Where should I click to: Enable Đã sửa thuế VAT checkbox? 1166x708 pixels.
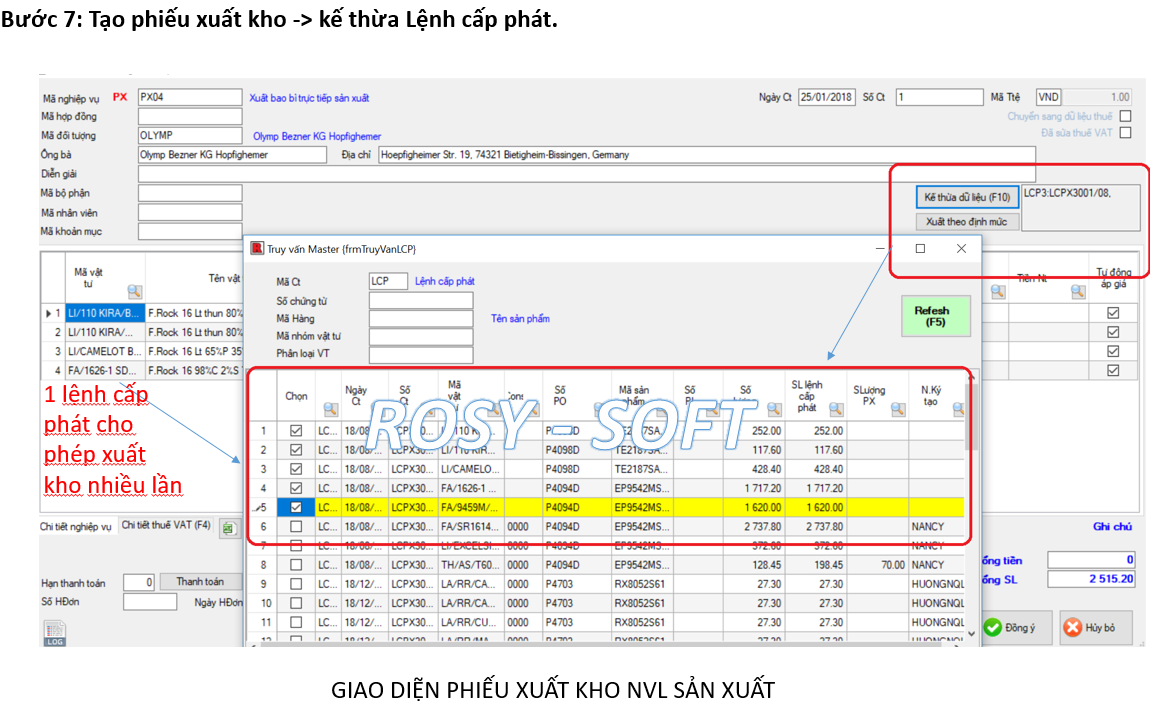[1125, 132]
